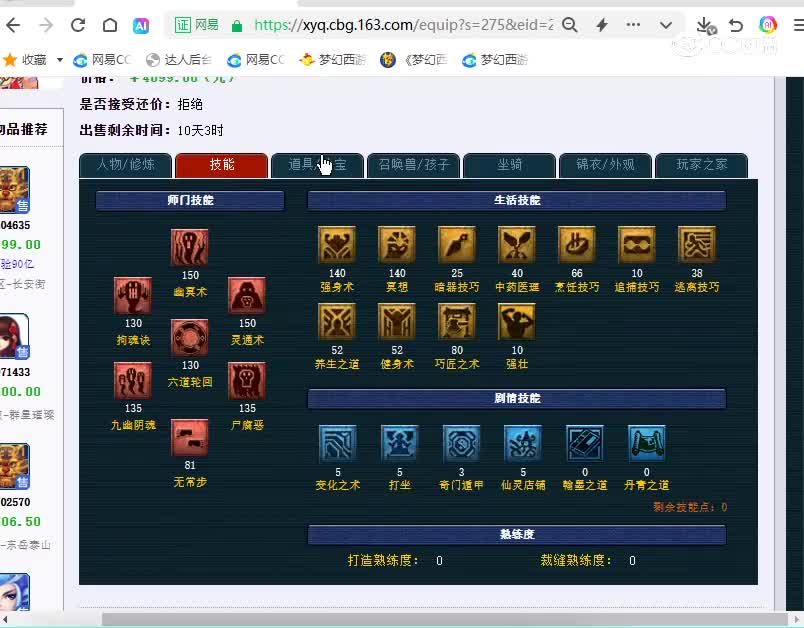Click the 幽冥术 skill icon
The width and height of the screenshot is (804, 628).
pos(190,248)
